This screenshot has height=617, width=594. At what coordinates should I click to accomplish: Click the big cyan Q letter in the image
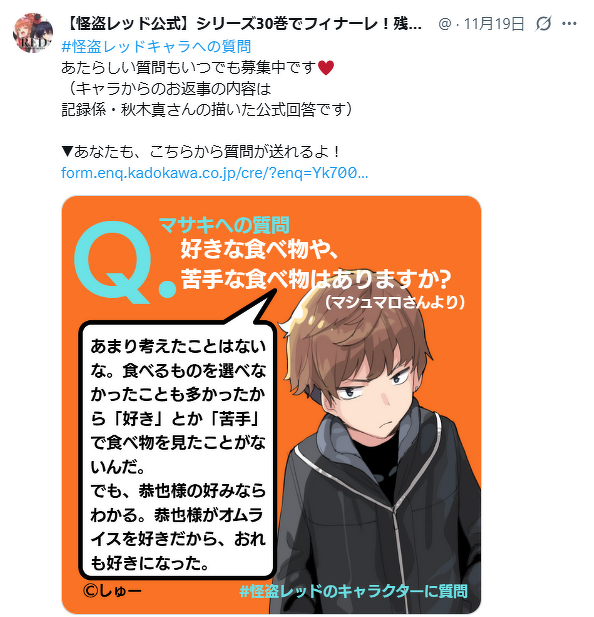(x=113, y=262)
